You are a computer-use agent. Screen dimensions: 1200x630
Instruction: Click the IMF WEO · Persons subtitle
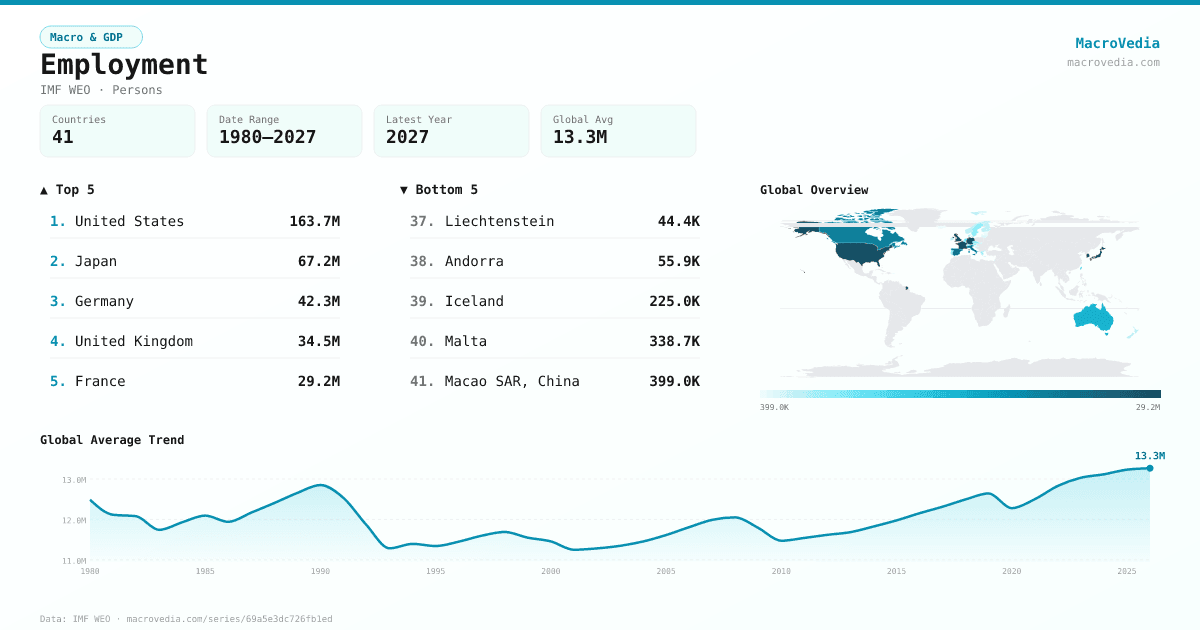pos(101,90)
